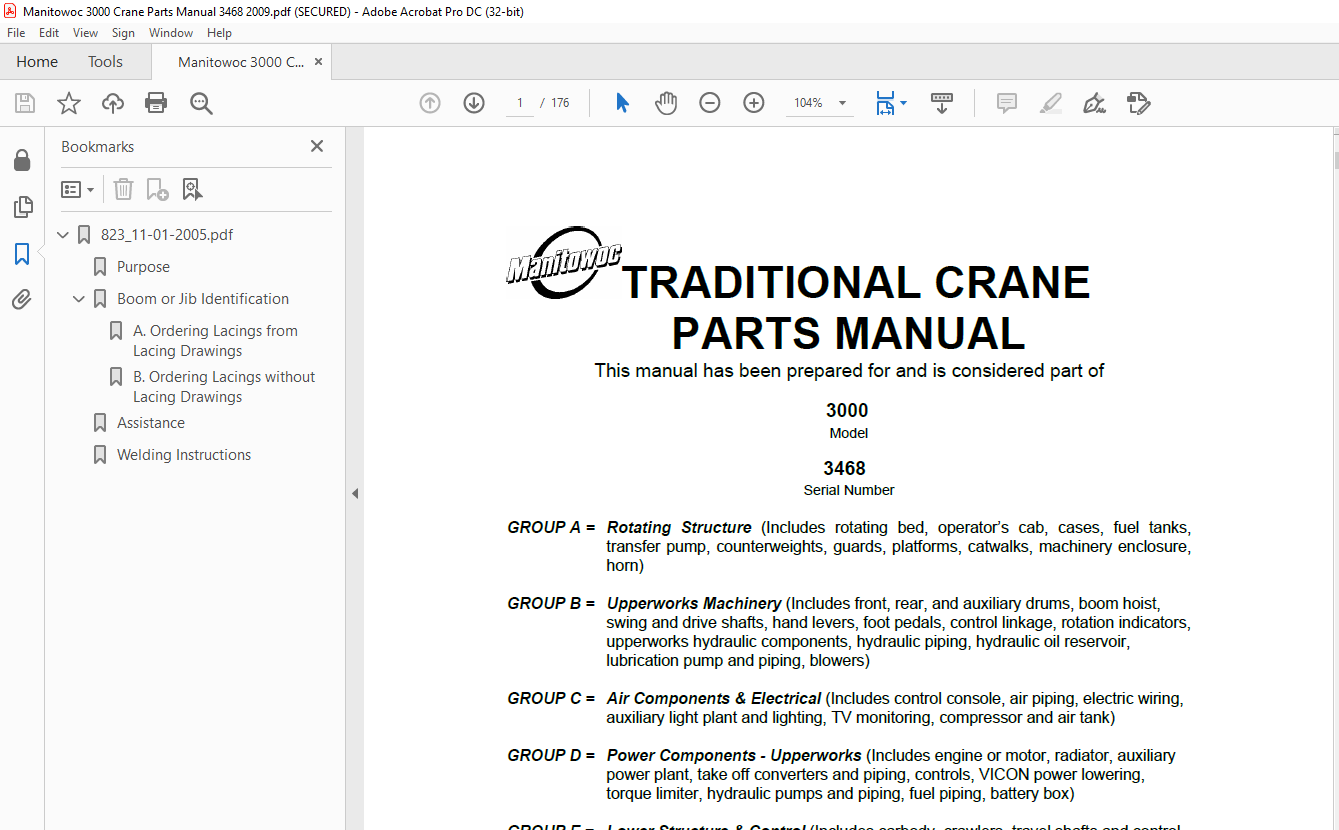Screen dimensions: 1339x830
Task: Switch to the Tools tab
Action: click(x=105, y=62)
